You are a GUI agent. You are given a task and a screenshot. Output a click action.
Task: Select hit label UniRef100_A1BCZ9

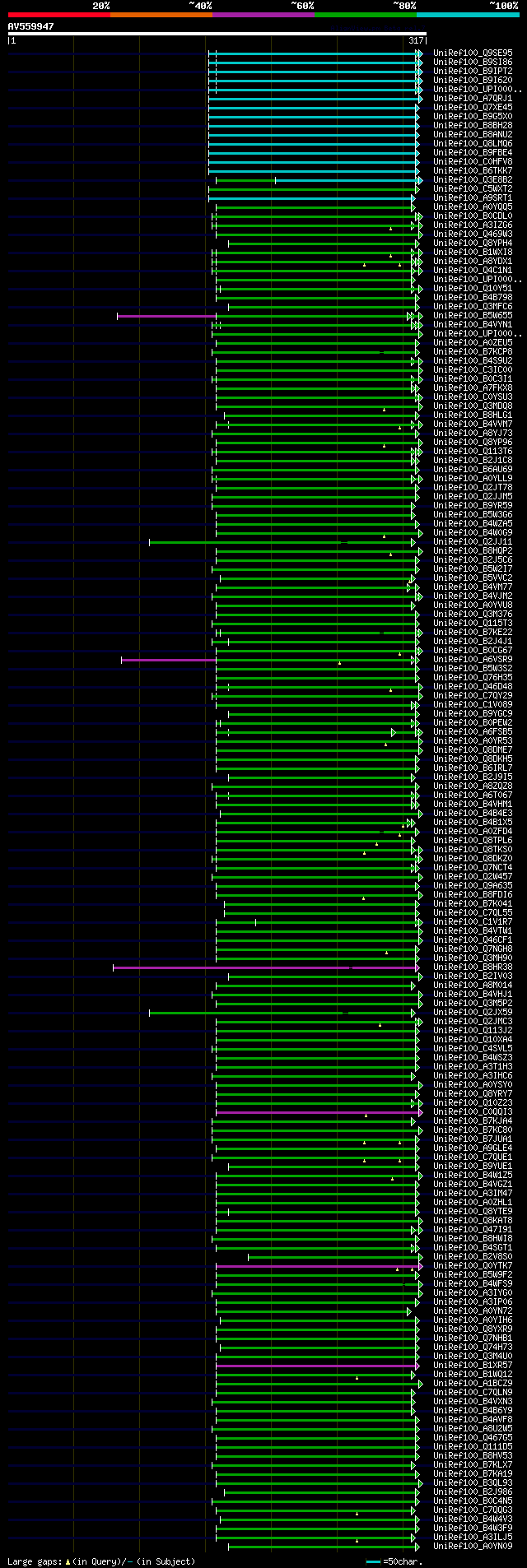(473, 1383)
